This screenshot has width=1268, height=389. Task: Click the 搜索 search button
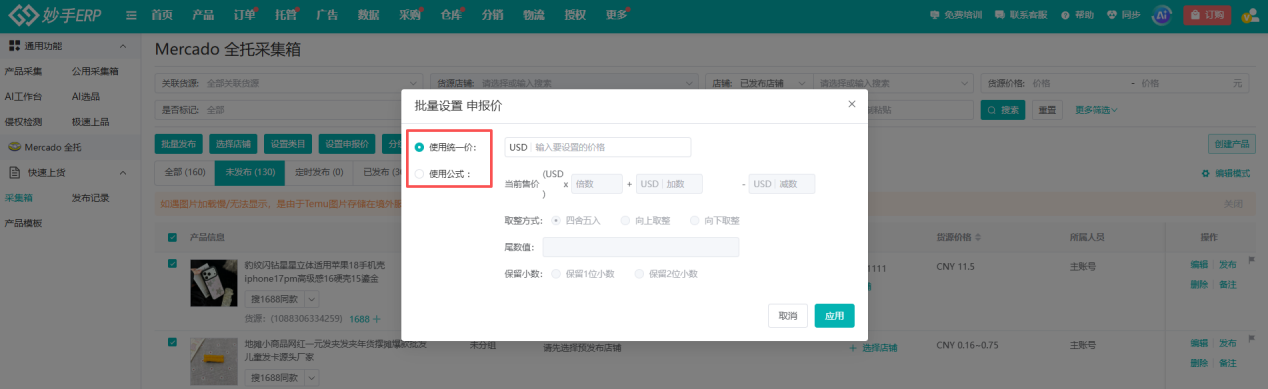1002,109
